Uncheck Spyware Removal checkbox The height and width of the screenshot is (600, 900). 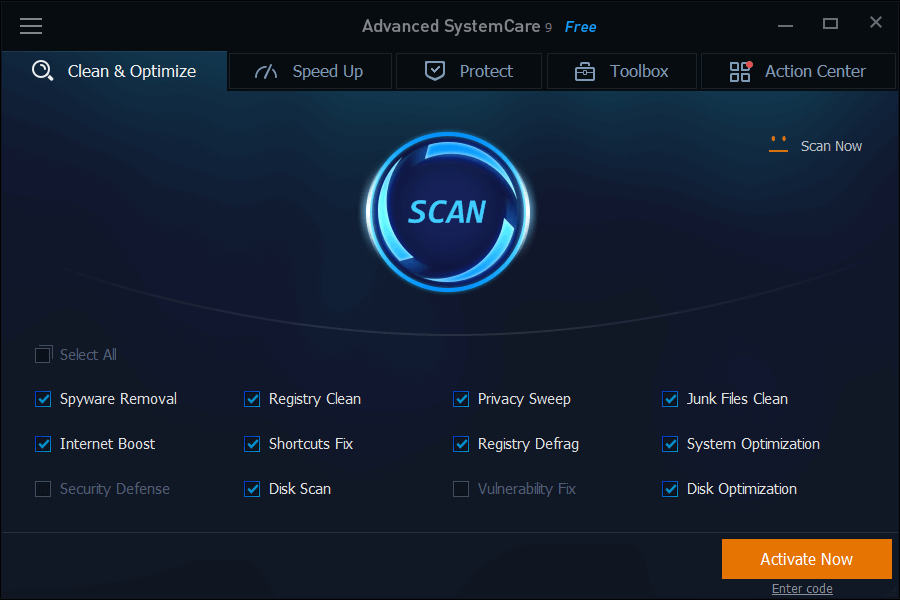[43, 398]
